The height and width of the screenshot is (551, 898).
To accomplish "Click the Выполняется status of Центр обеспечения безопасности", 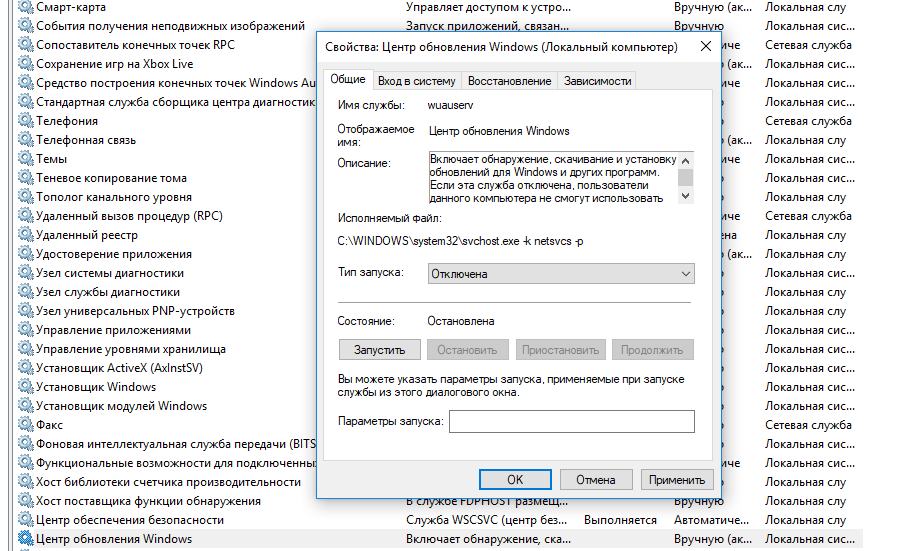I will click(620, 520).
